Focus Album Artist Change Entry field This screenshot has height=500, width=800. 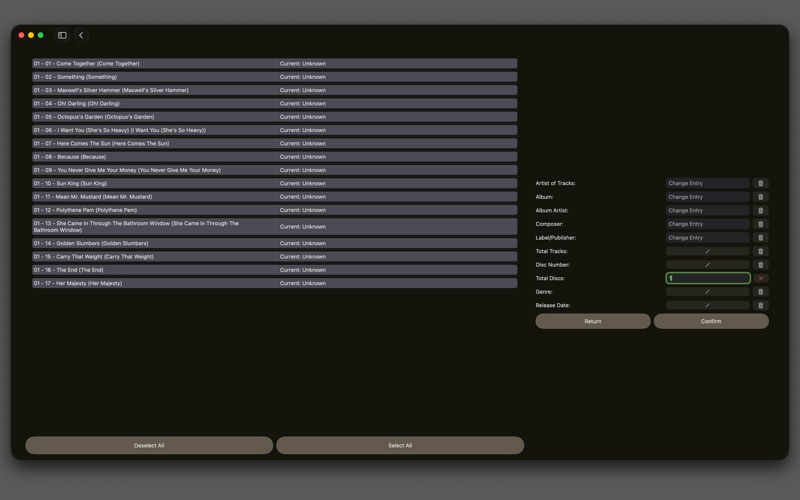708,210
